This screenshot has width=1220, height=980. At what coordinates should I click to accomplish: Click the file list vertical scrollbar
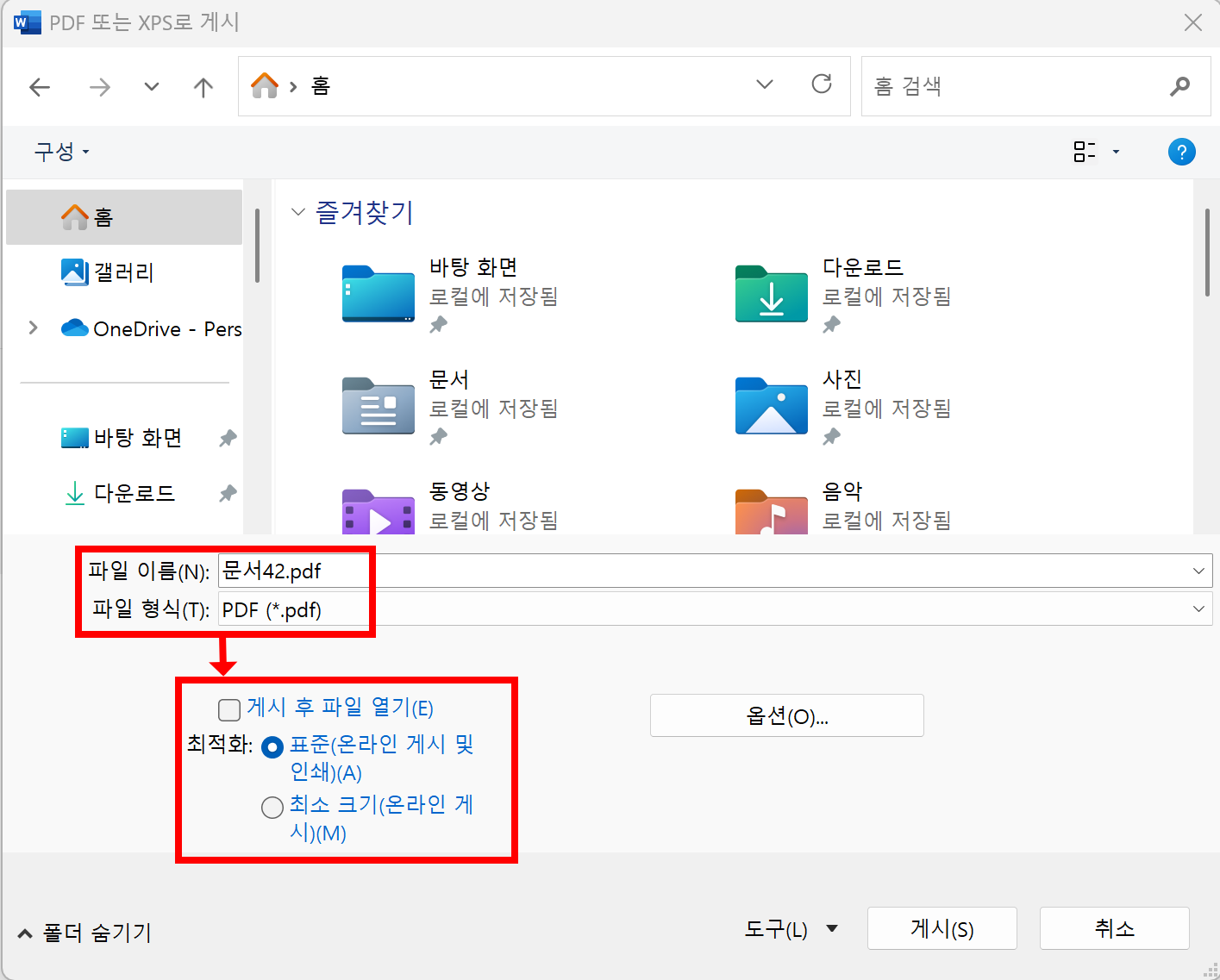click(1207, 252)
